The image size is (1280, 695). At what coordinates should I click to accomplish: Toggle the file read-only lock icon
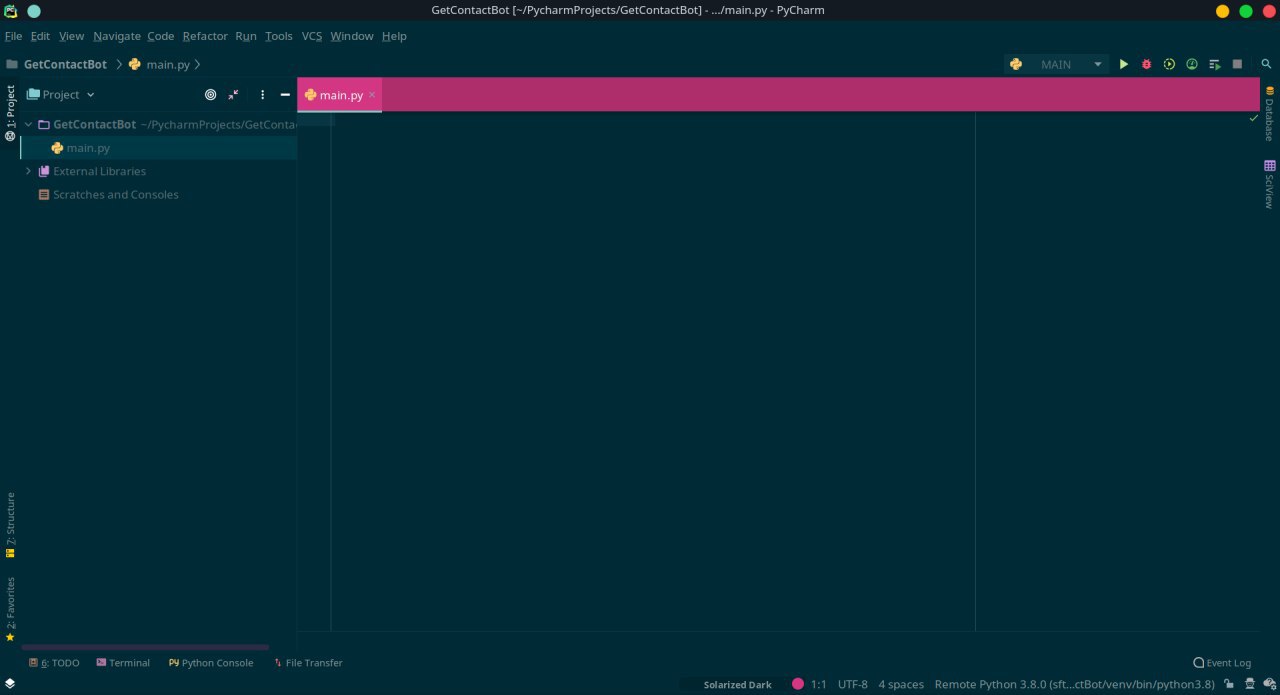(1228, 684)
